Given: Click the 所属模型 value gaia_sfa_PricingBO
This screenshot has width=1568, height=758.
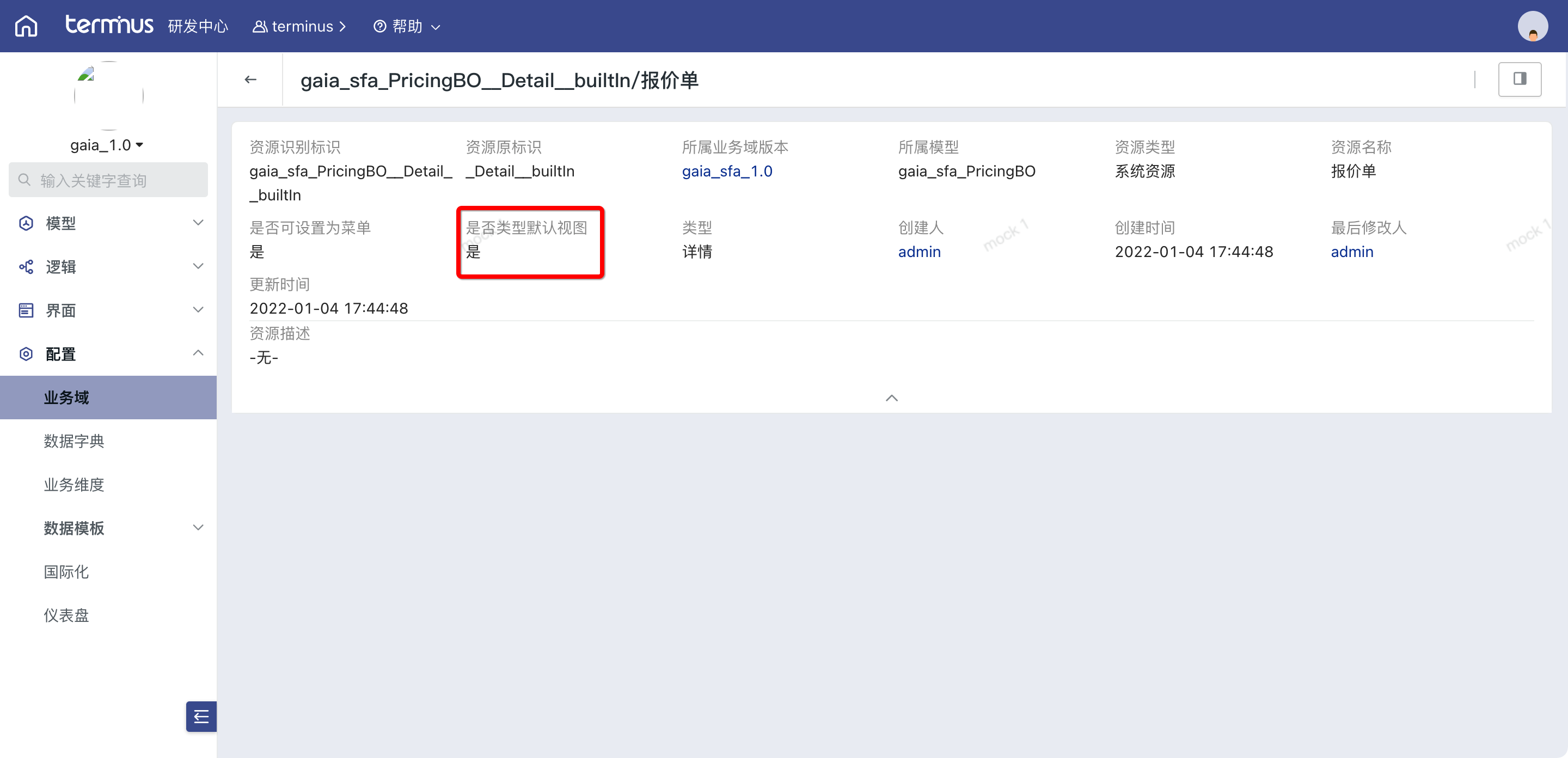Looking at the screenshot, I should [966, 171].
